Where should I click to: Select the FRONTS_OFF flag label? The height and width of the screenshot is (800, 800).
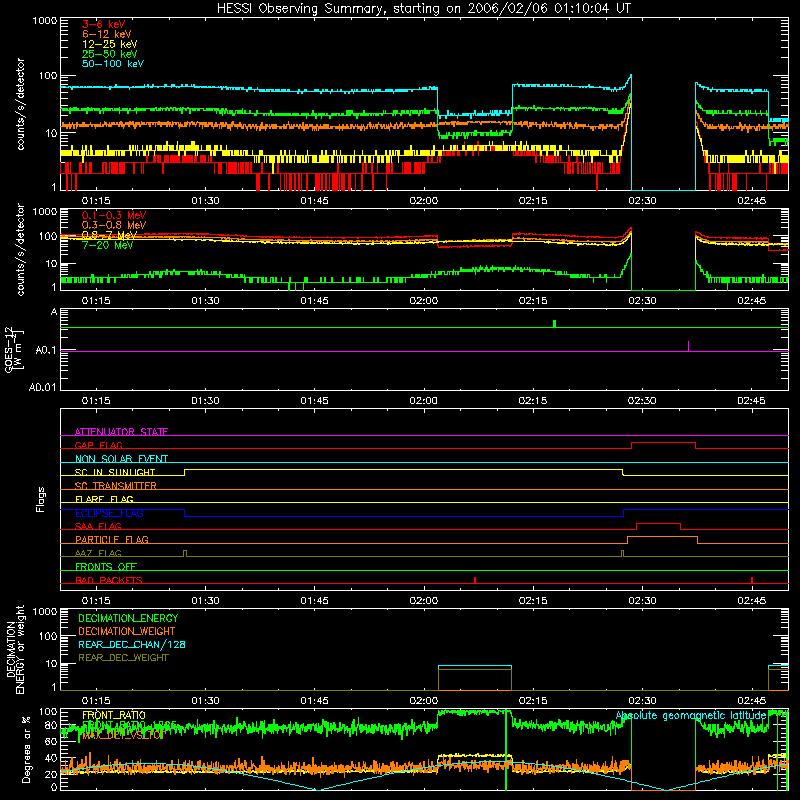[106, 566]
